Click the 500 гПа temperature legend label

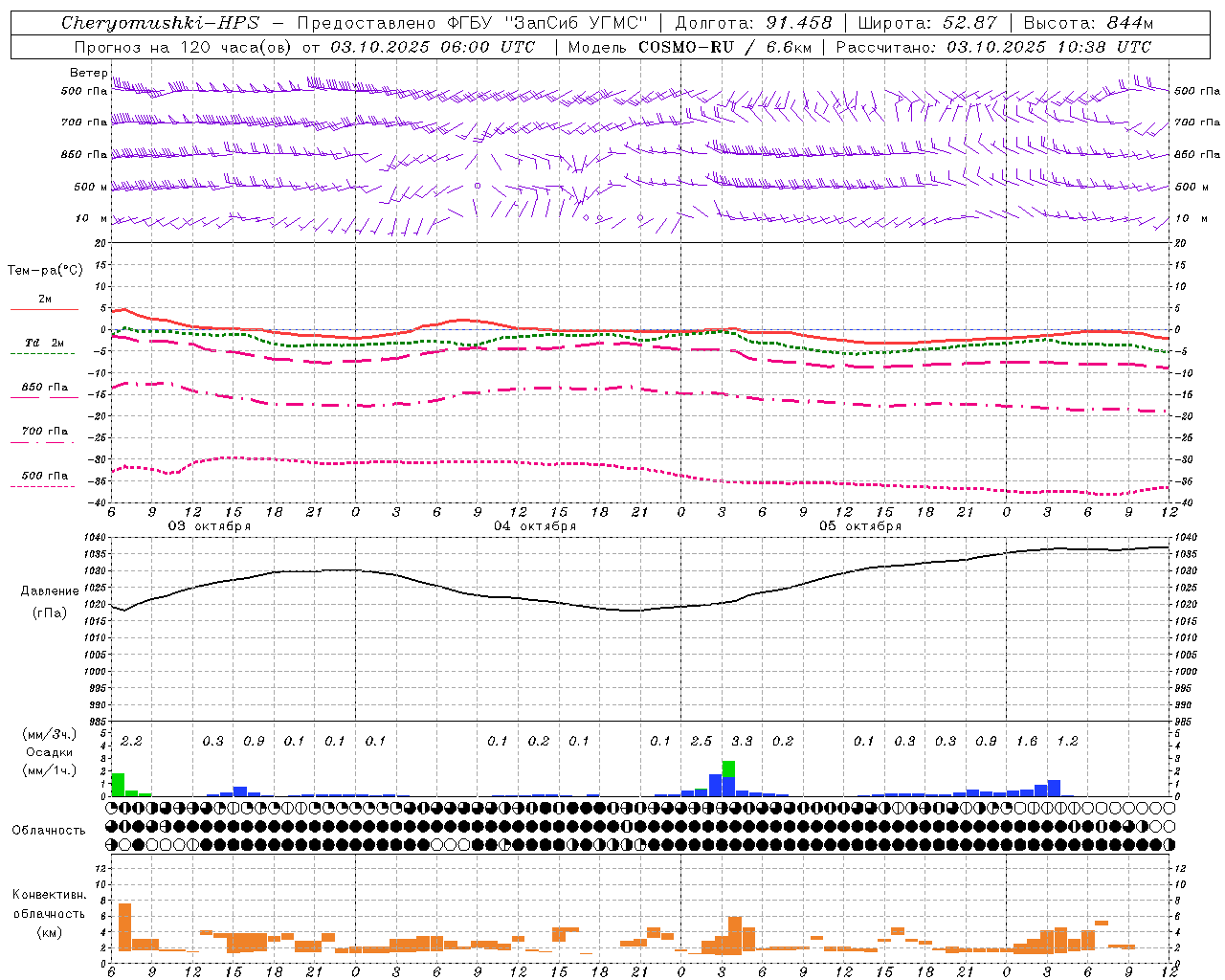pyautogui.click(x=45, y=476)
